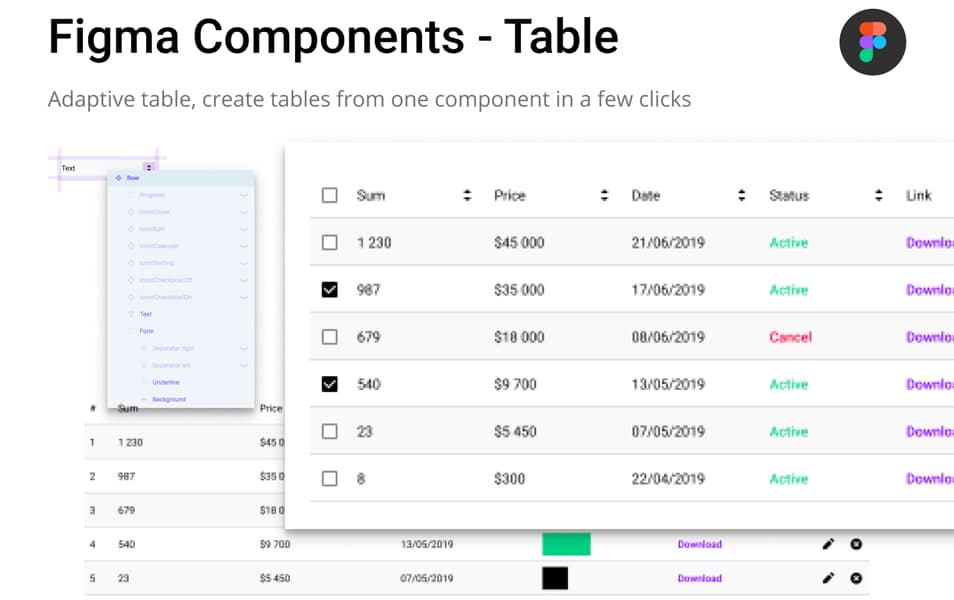The height and width of the screenshot is (600, 954).
Task: Click the edit pencil icon in row 540
Action: [x=828, y=544]
